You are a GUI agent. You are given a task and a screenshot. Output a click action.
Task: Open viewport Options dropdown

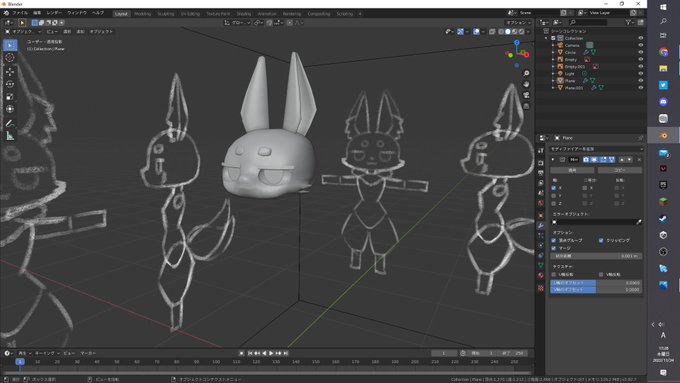(518, 23)
